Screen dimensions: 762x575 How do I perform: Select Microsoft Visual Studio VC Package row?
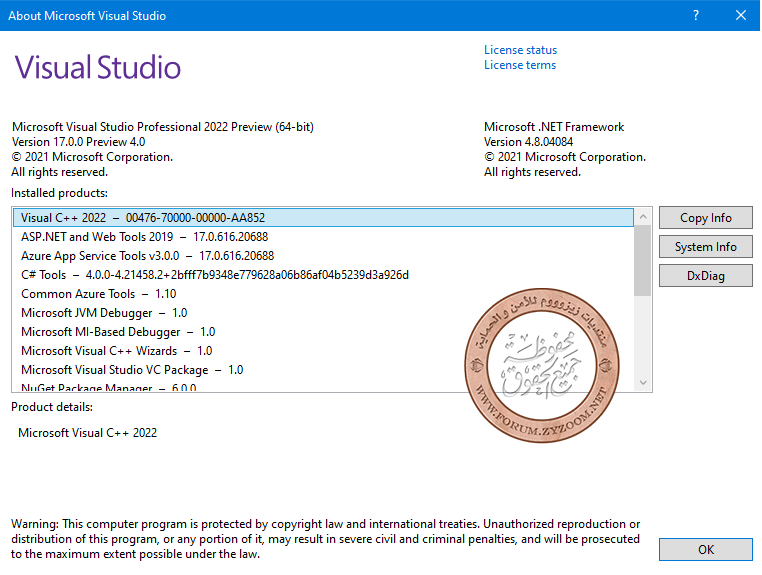coord(324,369)
